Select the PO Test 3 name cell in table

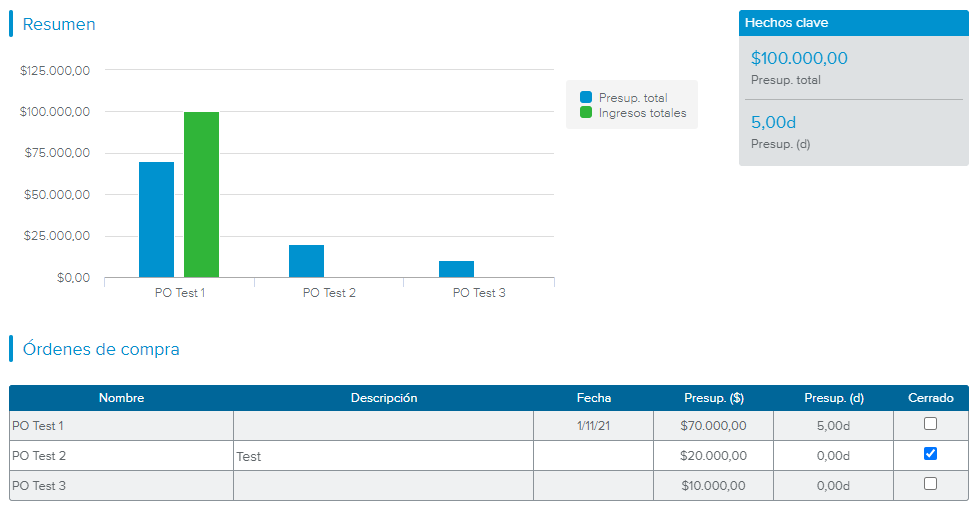[x=121, y=486]
